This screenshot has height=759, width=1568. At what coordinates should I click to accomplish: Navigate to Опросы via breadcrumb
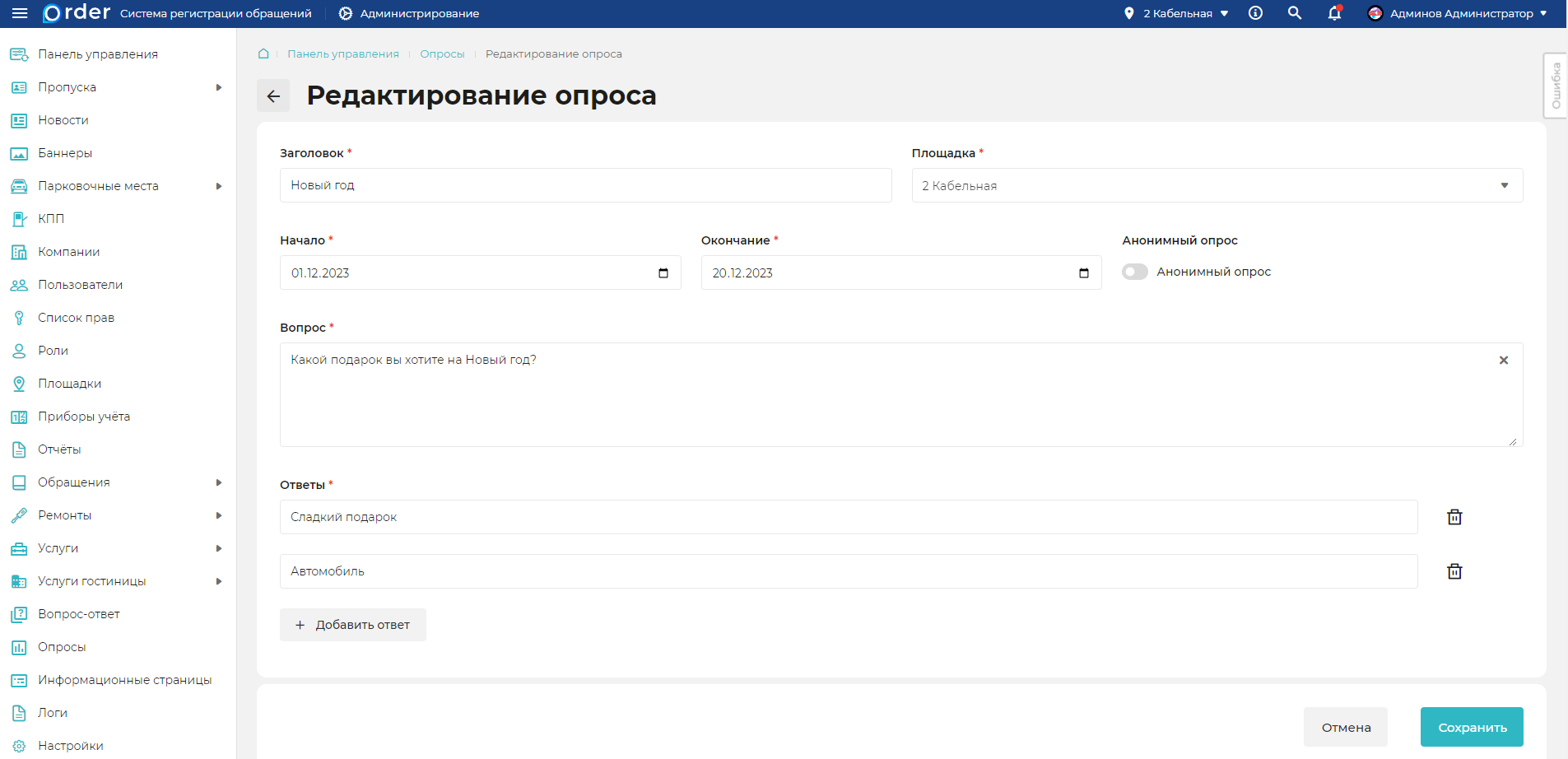442,54
